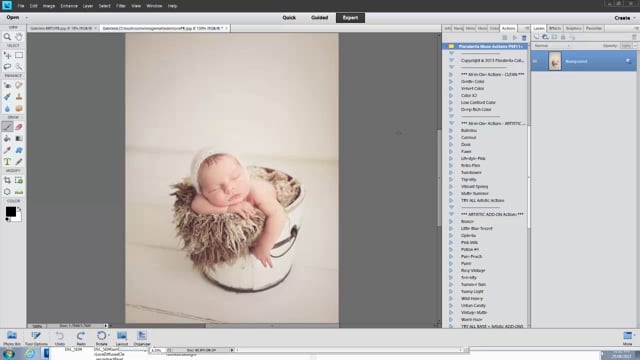Viewport: 640px width, 360px height.
Task: Select the Paint Bucket tool
Action: (x=7, y=138)
